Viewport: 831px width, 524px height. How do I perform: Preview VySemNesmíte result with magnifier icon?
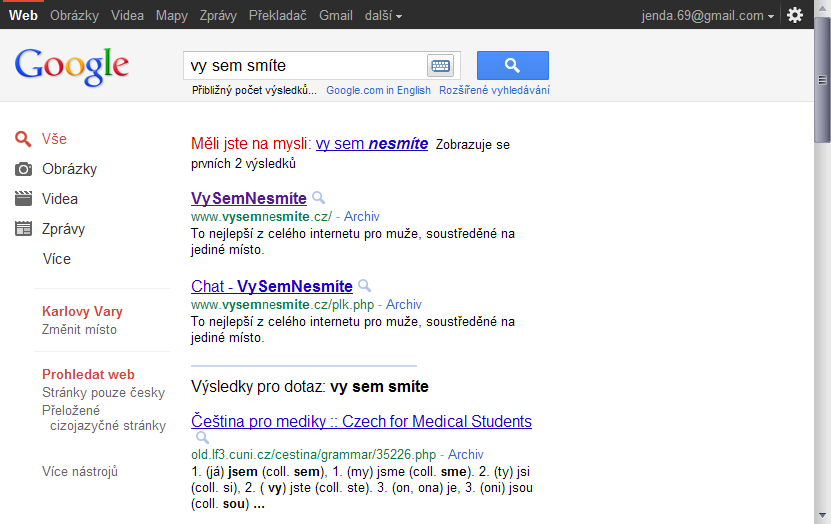click(319, 198)
